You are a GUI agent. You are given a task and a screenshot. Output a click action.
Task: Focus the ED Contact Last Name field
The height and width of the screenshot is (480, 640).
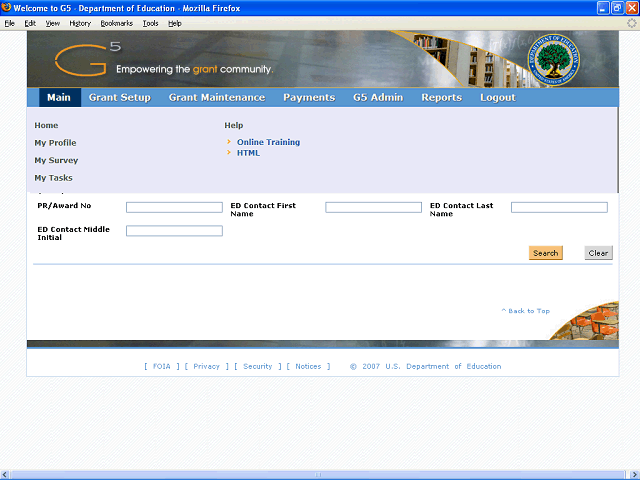coord(559,207)
